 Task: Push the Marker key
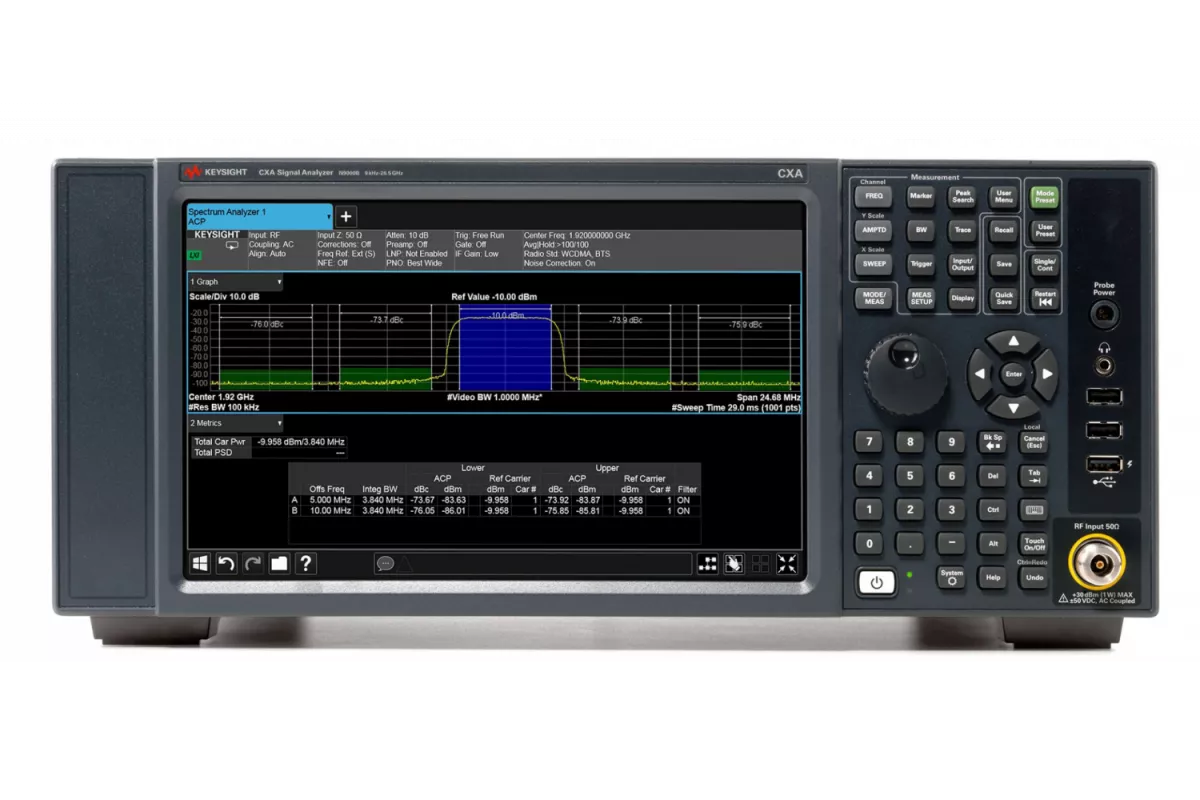coord(921,197)
